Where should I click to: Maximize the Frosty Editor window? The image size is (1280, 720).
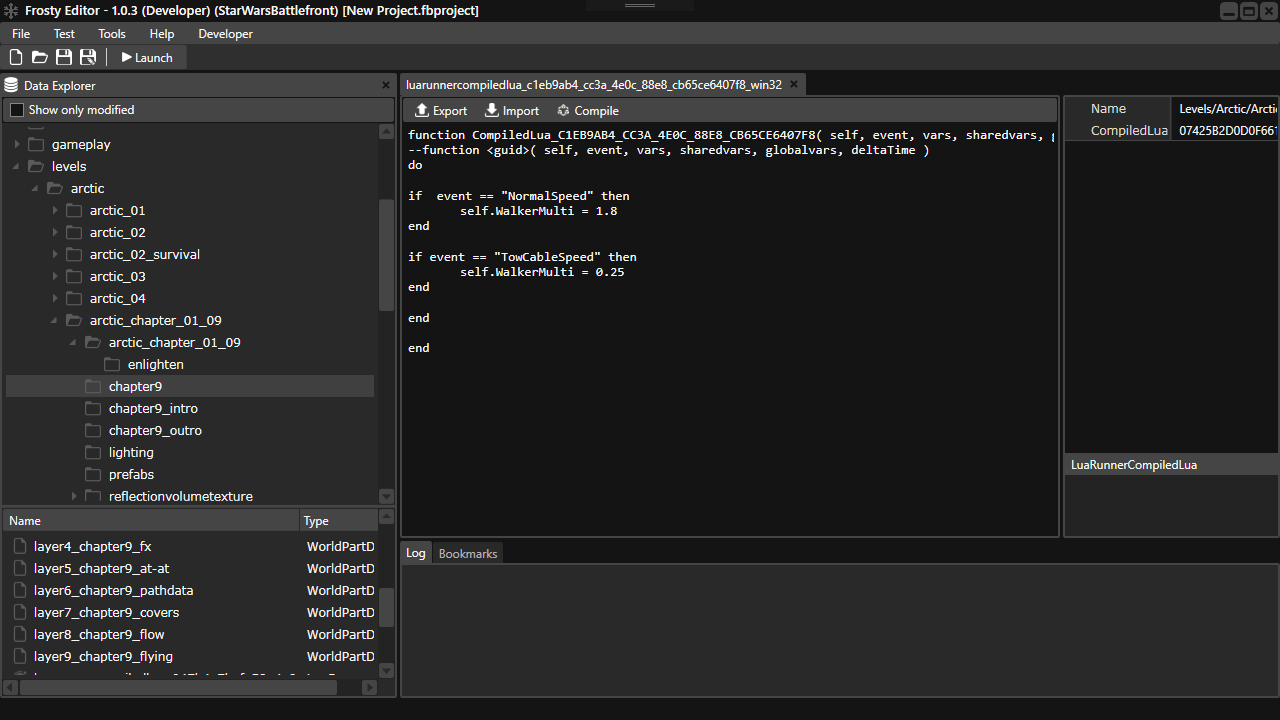pyautogui.click(x=1249, y=11)
